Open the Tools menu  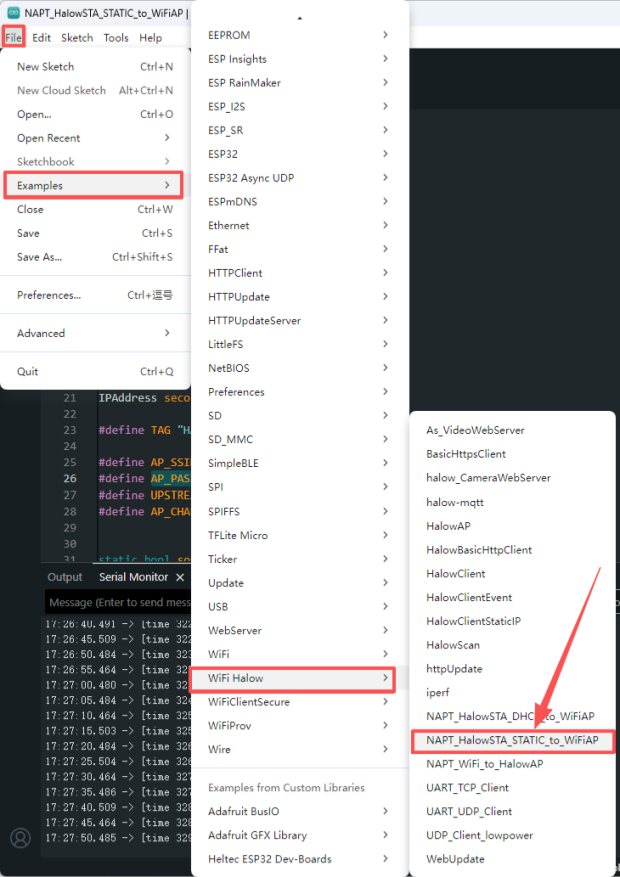116,37
